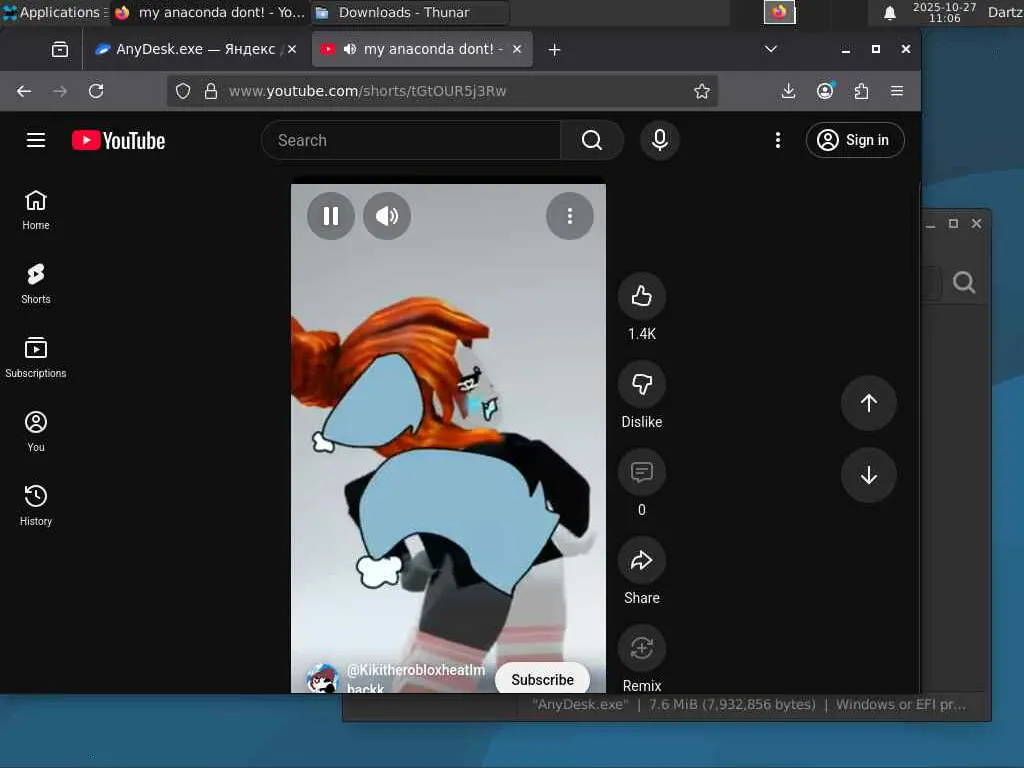Expand the list all tabs dropdown

click(x=771, y=49)
